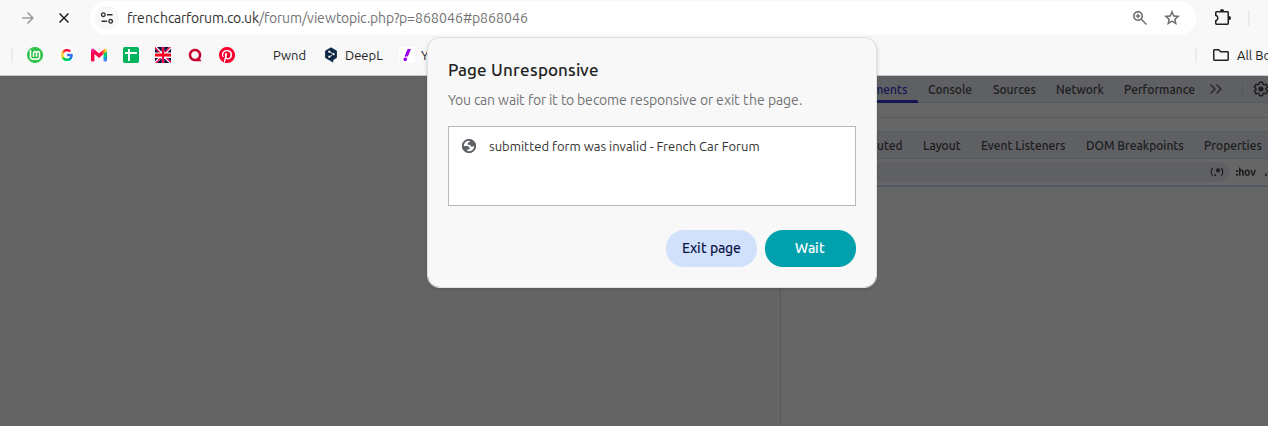1268x426 pixels.
Task: Expand more DevTools tabs chevron
Action: coord(1216,89)
